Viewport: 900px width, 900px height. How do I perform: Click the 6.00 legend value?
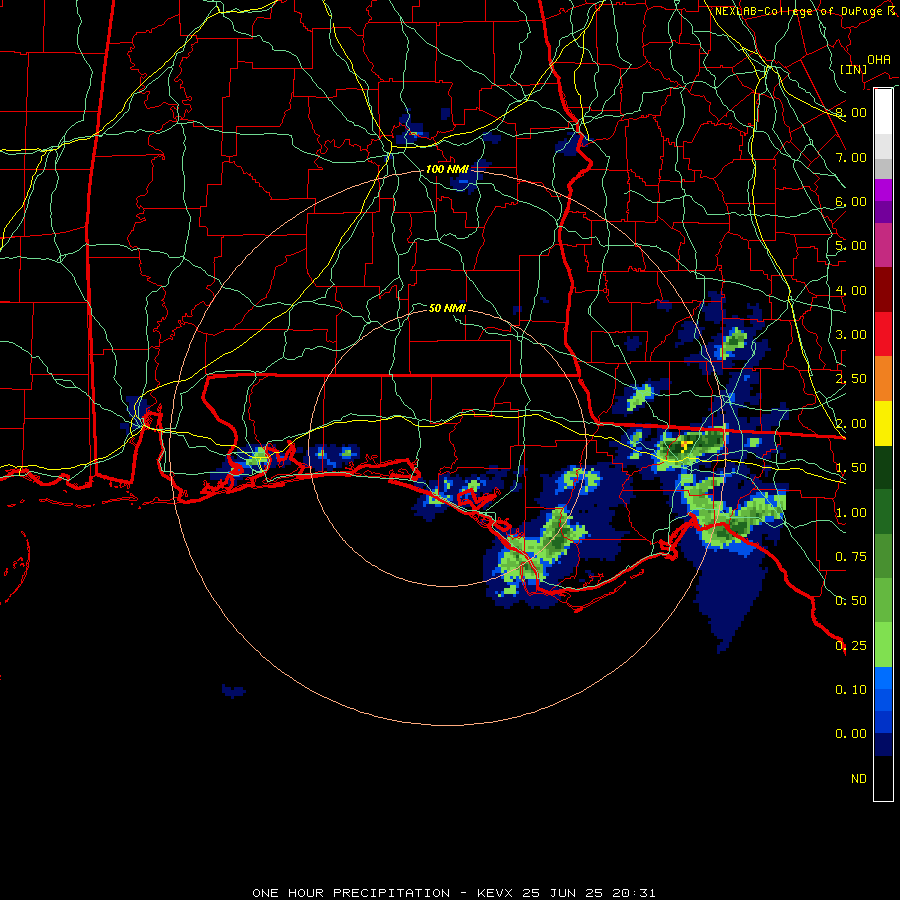[x=851, y=201]
